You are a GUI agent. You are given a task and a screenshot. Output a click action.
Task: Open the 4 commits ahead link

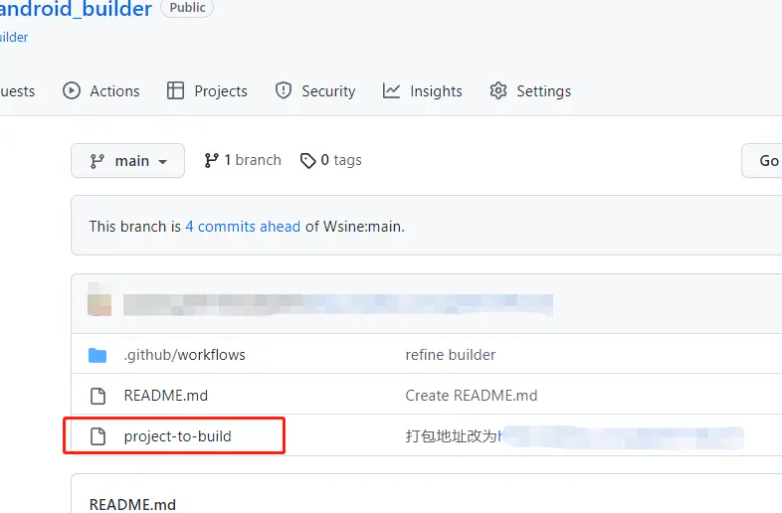243,226
